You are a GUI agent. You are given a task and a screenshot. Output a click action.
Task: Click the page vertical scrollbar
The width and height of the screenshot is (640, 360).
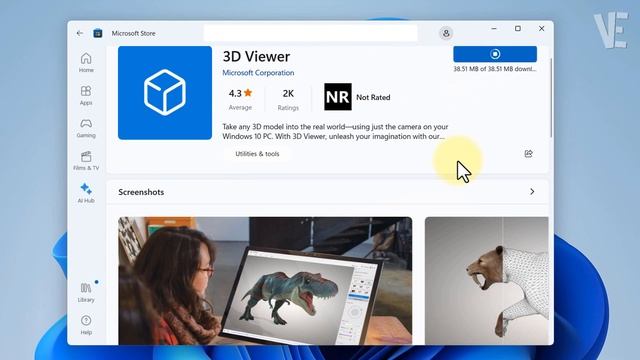[x=551, y=98]
